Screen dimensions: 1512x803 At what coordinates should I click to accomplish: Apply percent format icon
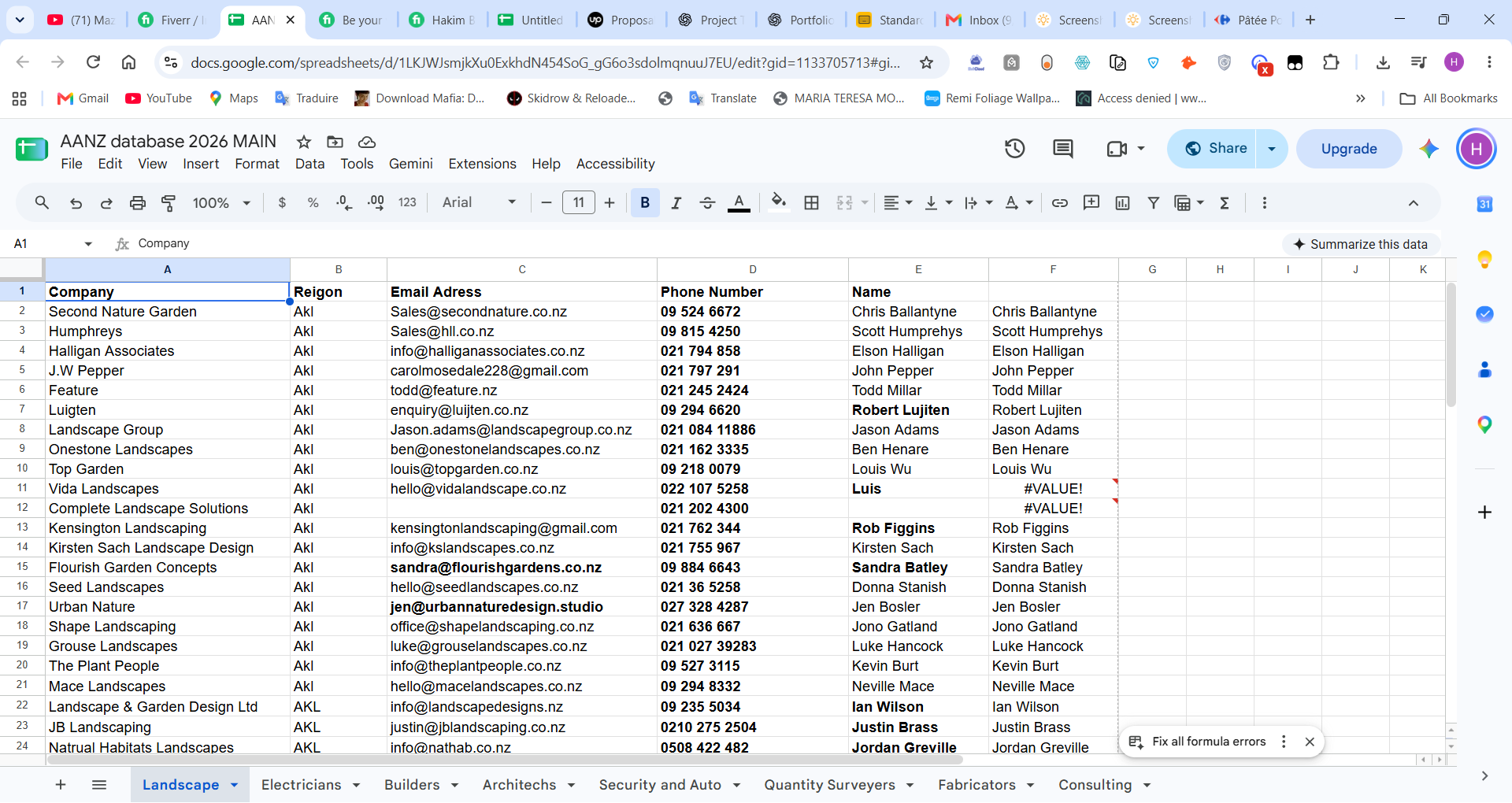(x=313, y=203)
